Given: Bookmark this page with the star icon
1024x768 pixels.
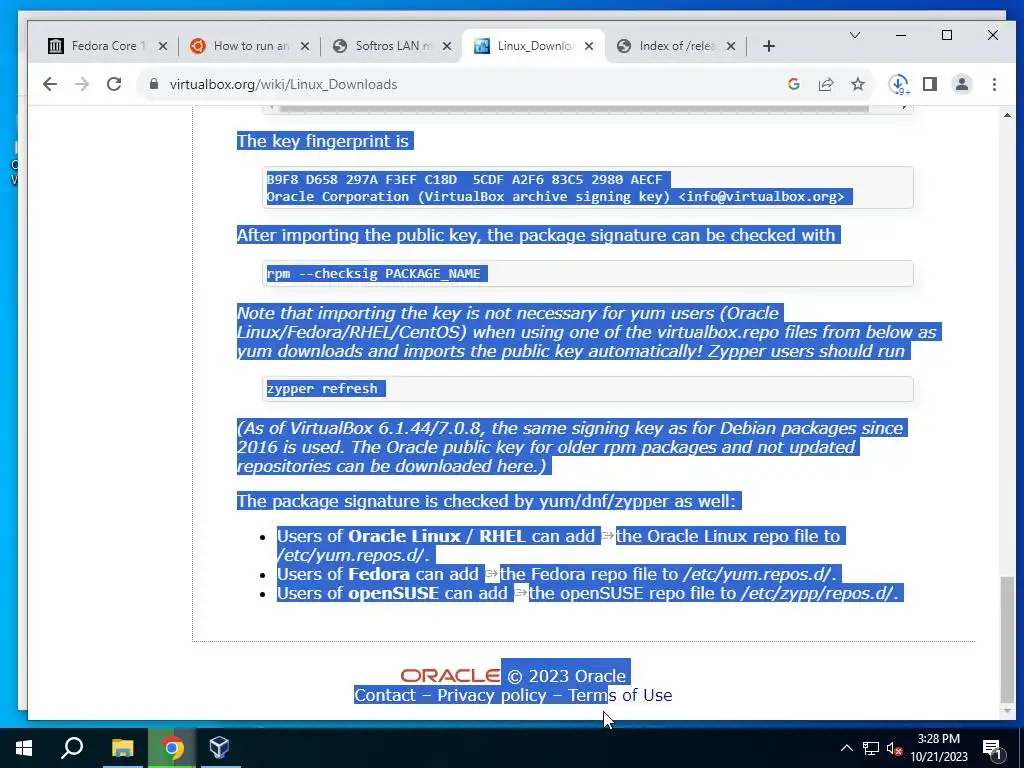Looking at the screenshot, I should point(858,84).
